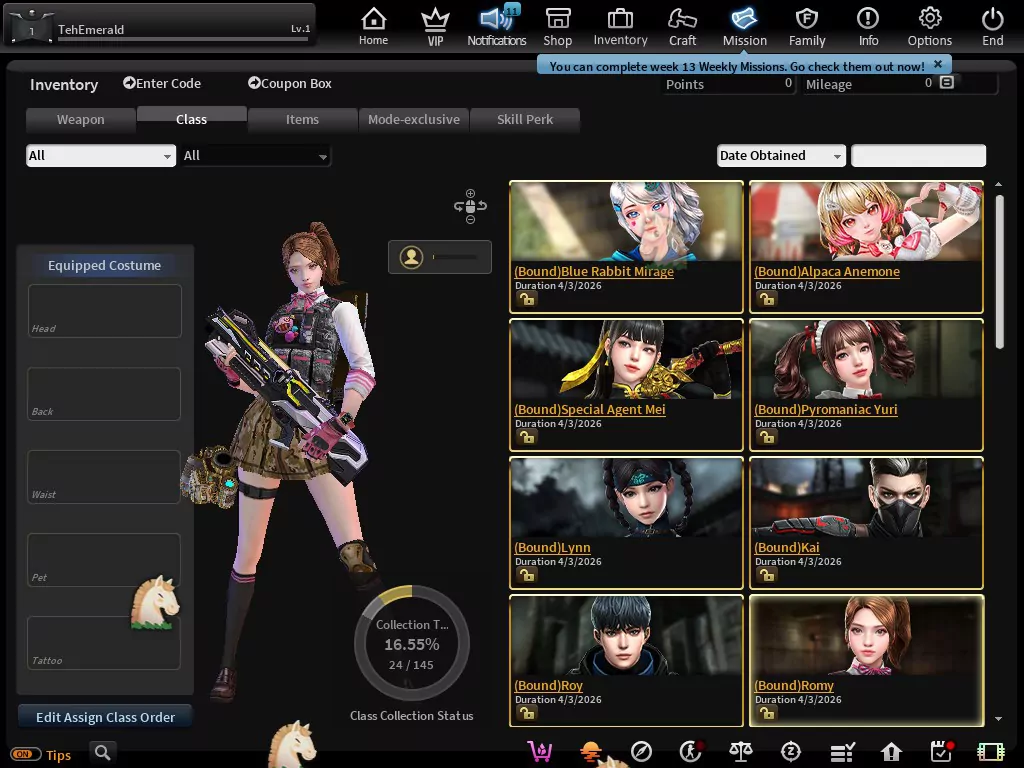Open the pink shopping cart icon
This screenshot has width=1024, height=768.
coord(540,751)
